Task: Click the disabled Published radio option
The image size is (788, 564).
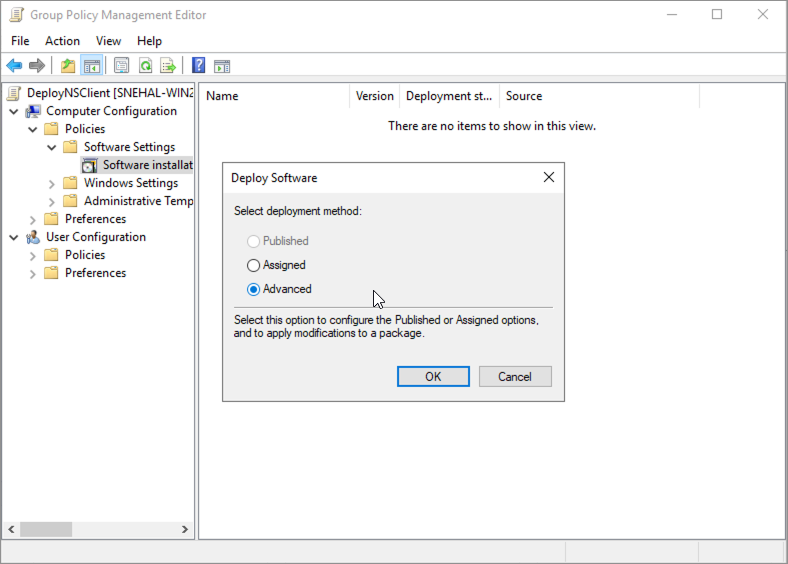Action: (x=254, y=241)
